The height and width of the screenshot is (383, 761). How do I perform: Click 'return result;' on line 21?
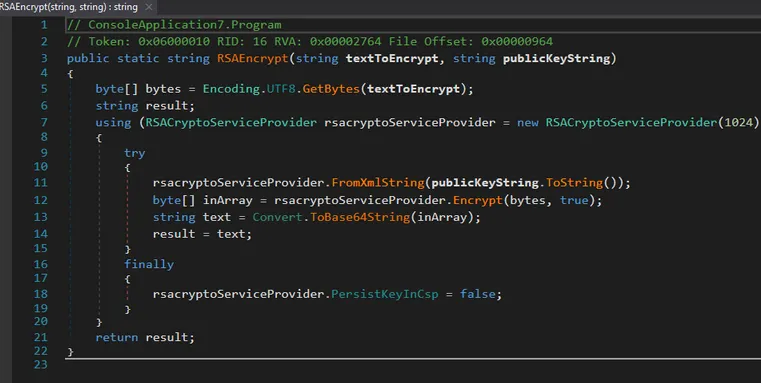coord(145,337)
